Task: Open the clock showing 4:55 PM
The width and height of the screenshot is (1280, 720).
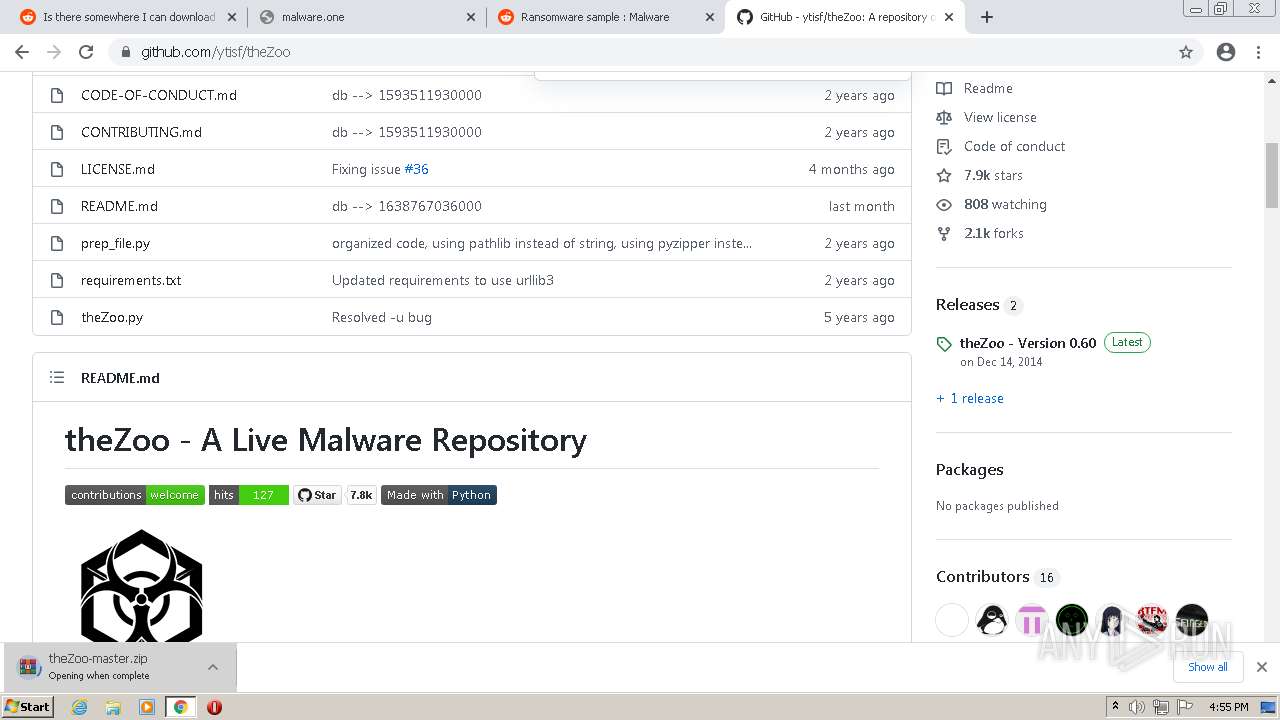Action: [x=1228, y=707]
